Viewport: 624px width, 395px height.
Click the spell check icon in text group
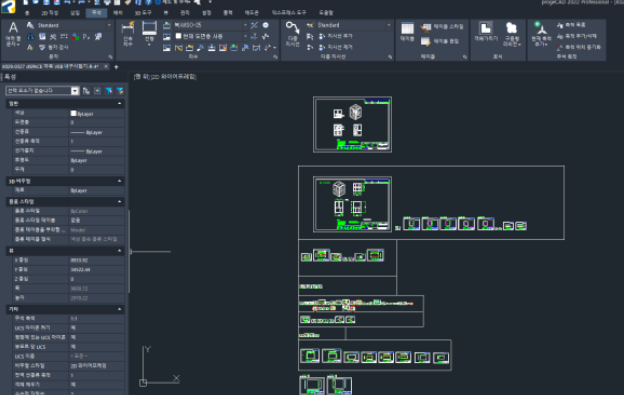point(53,47)
